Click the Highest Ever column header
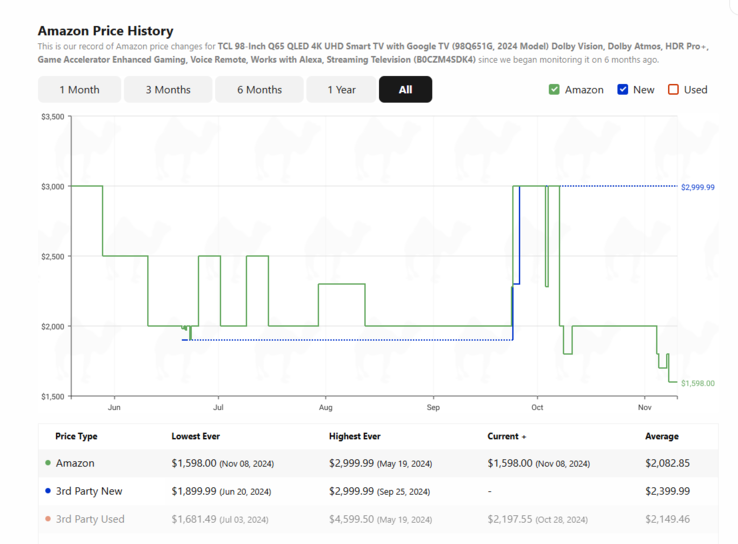The image size is (738, 544). click(355, 436)
